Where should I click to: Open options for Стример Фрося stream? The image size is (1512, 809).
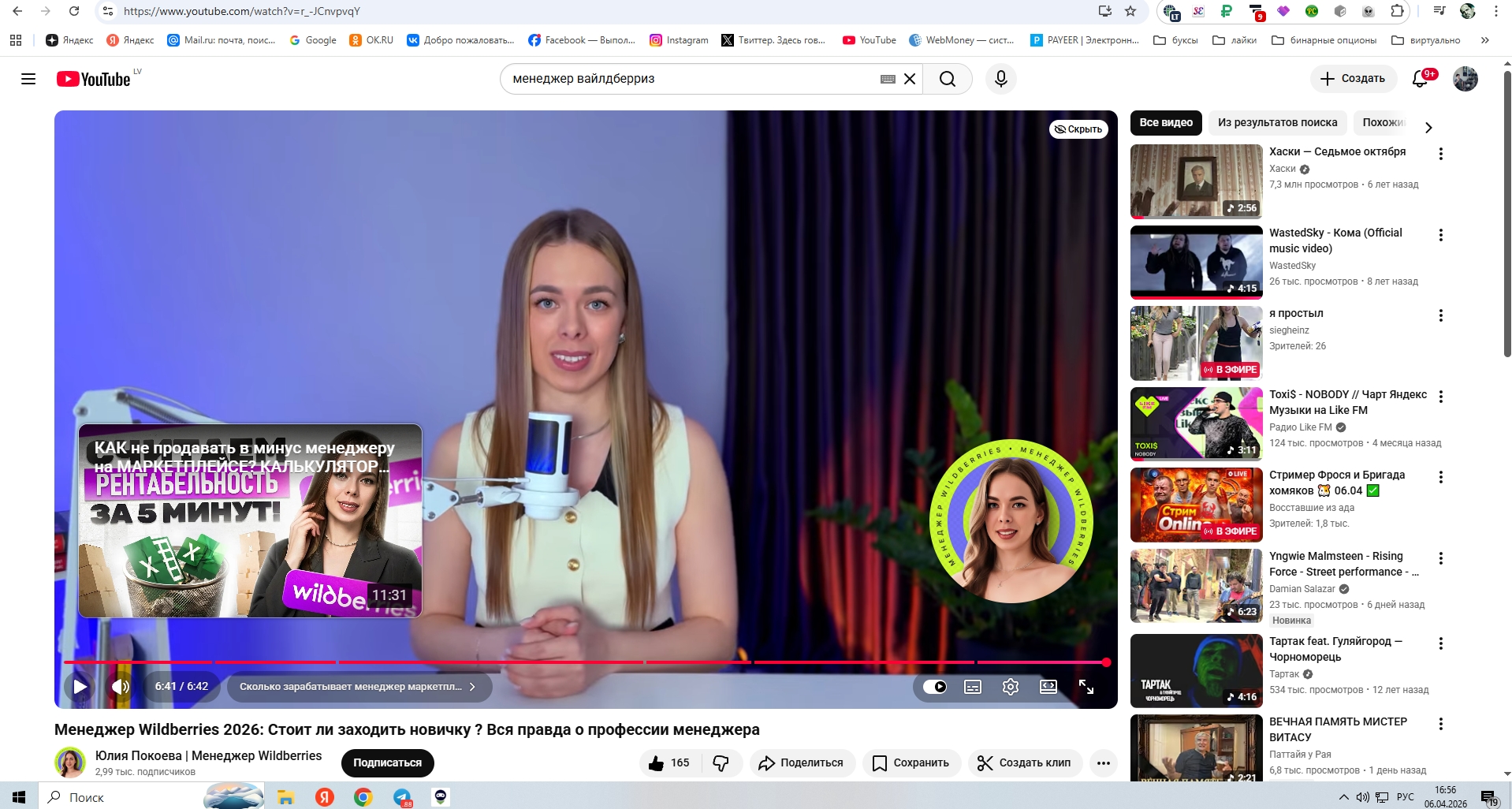click(1441, 477)
